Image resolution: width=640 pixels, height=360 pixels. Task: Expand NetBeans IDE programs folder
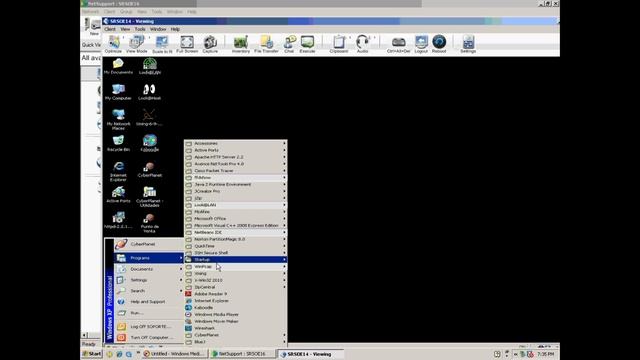(236, 232)
